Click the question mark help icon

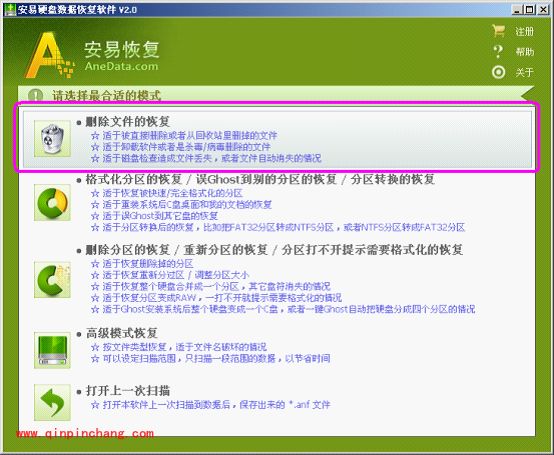click(498, 52)
